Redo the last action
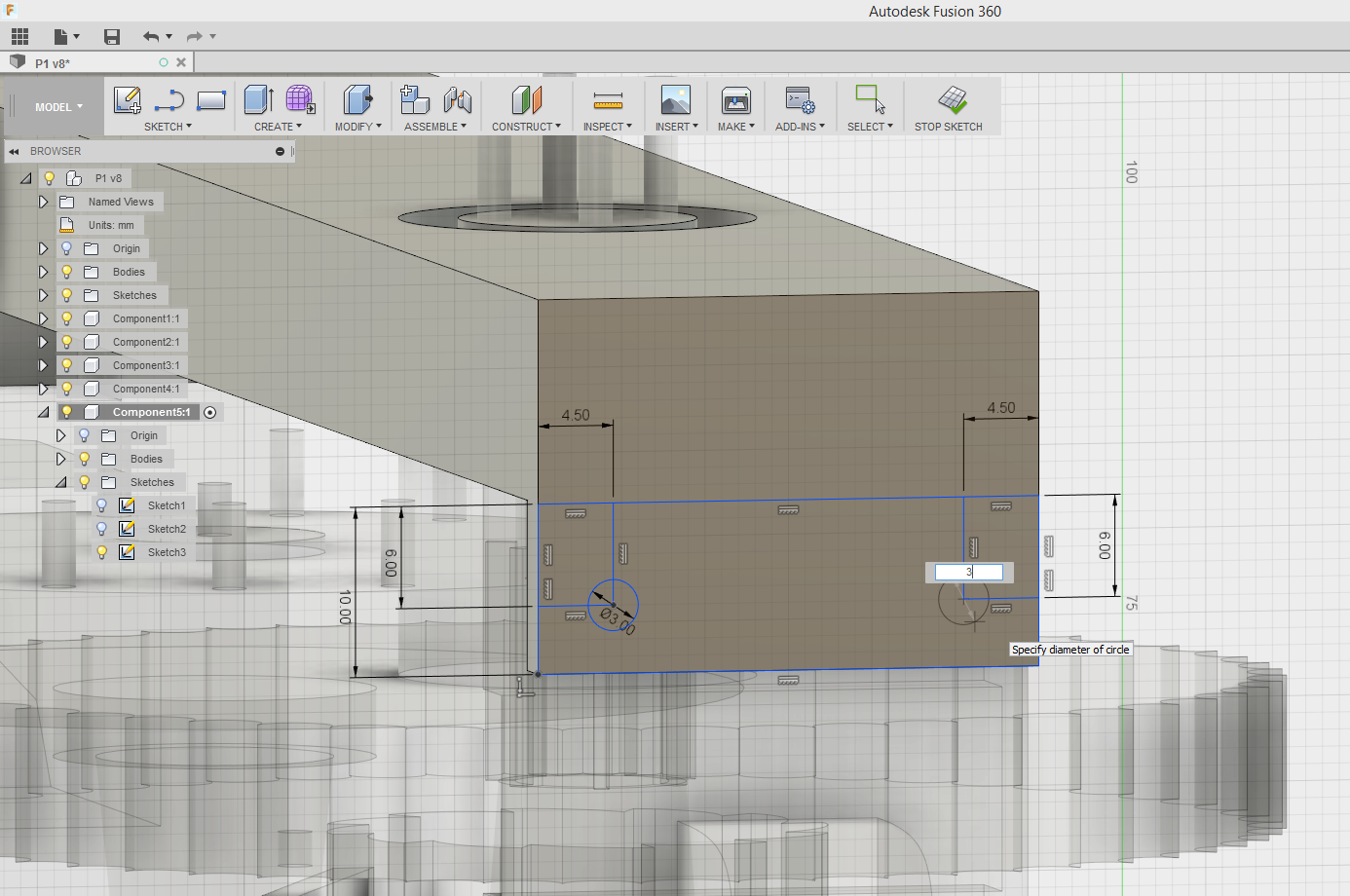This screenshot has width=1350, height=896. point(195,37)
